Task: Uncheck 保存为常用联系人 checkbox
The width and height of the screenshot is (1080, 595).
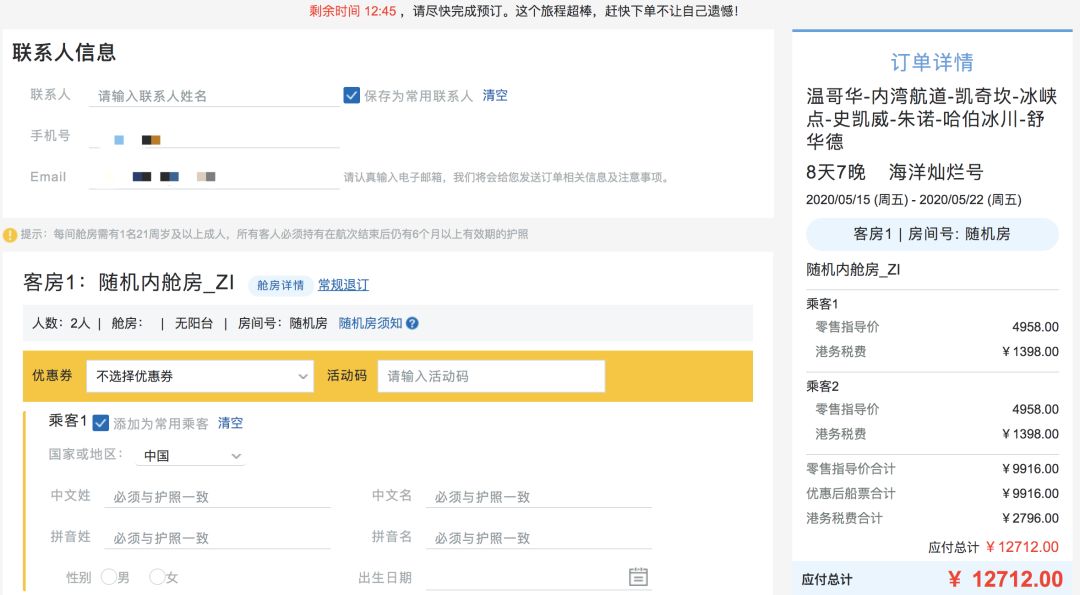Action: coord(351,95)
